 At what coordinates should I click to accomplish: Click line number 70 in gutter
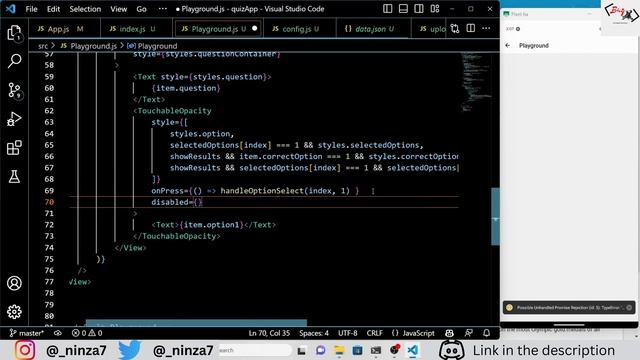[49, 202]
